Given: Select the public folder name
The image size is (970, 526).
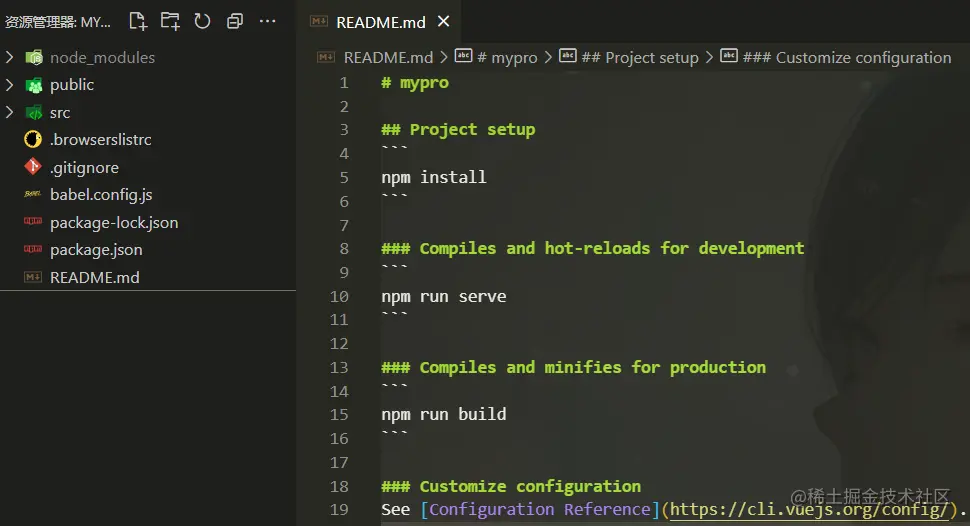Looking at the screenshot, I should tap(72, 85).
